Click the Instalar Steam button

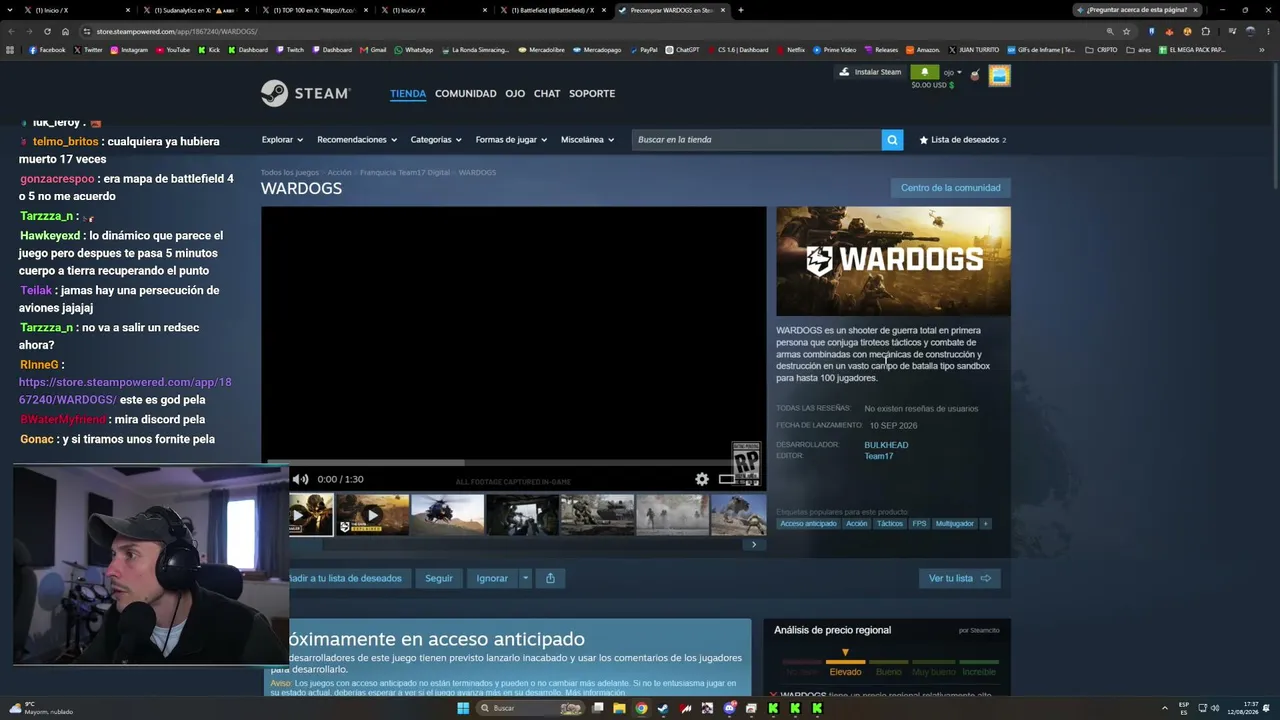(870, 72)
